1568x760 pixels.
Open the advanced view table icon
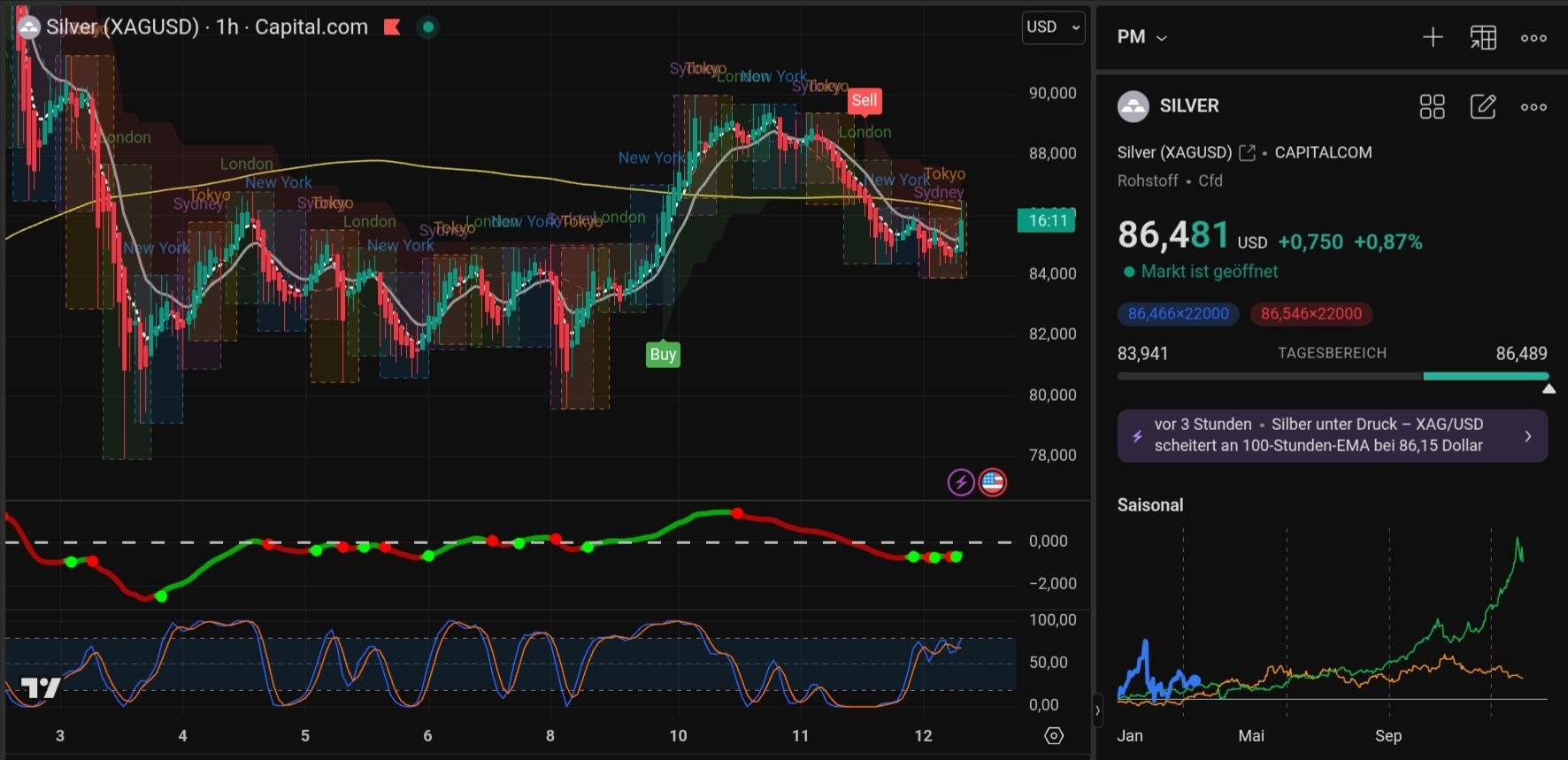tap(1483, 37)
